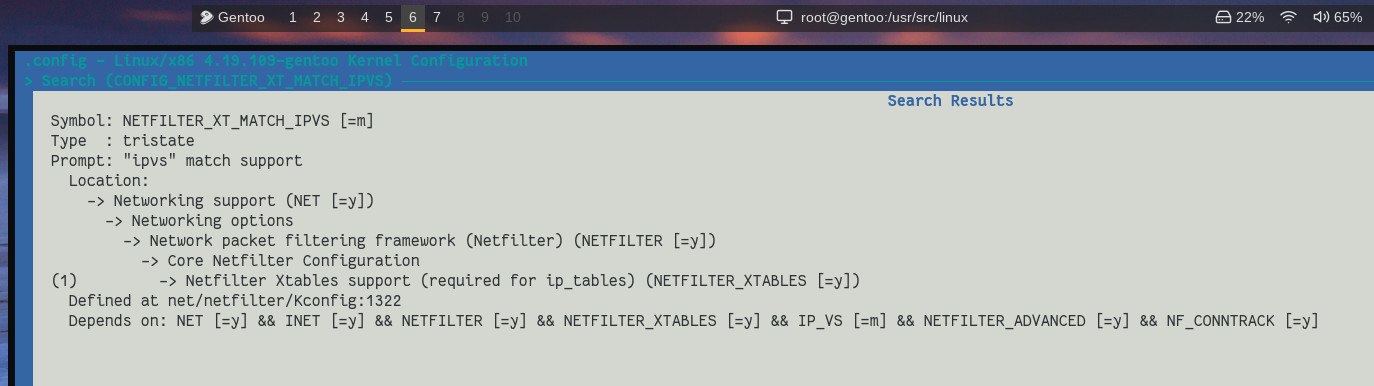
Task: Click the Gentoo menu label
Action: (241, 17)
